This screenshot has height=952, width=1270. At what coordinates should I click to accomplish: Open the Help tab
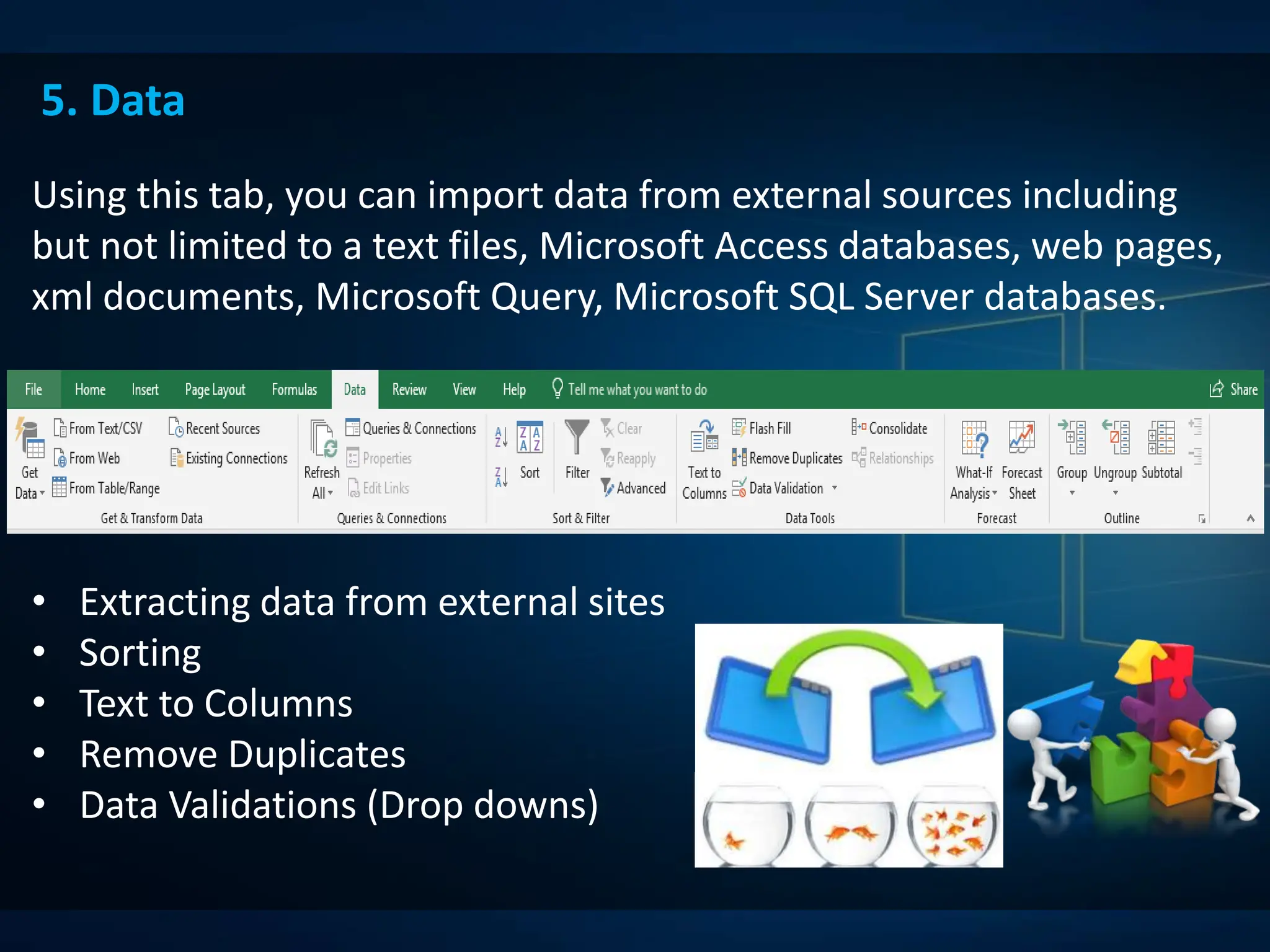click(x=514, y=389)
